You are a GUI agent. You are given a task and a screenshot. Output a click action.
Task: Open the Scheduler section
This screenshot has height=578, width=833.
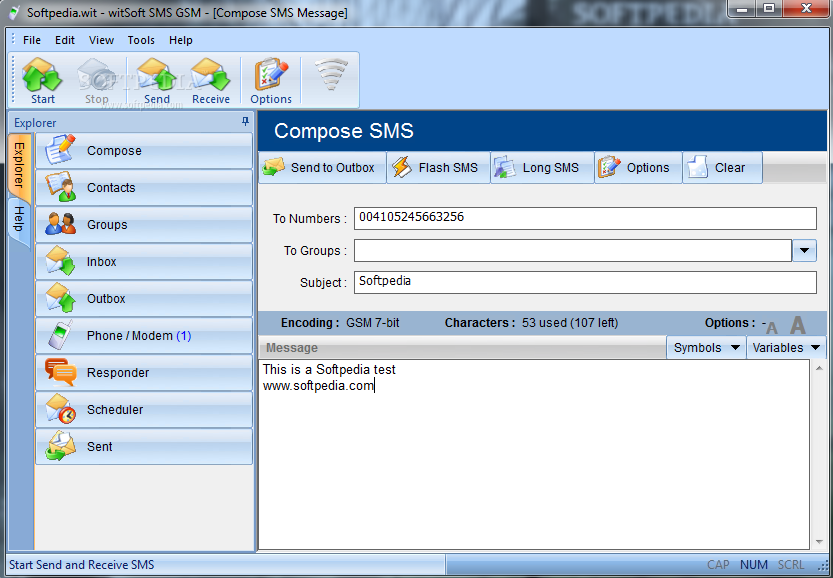pos(144,410)
